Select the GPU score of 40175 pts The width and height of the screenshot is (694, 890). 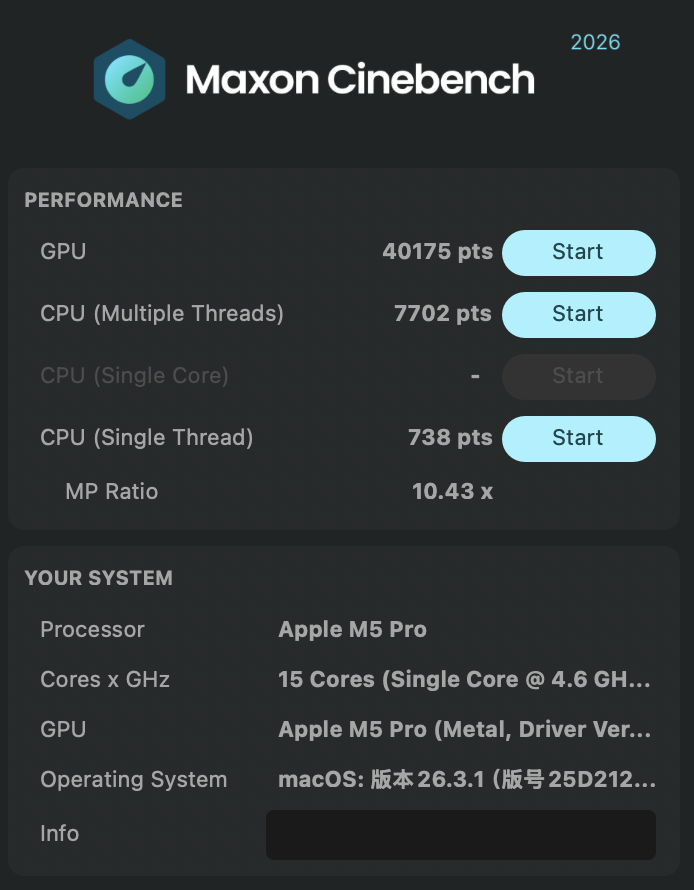437,252
